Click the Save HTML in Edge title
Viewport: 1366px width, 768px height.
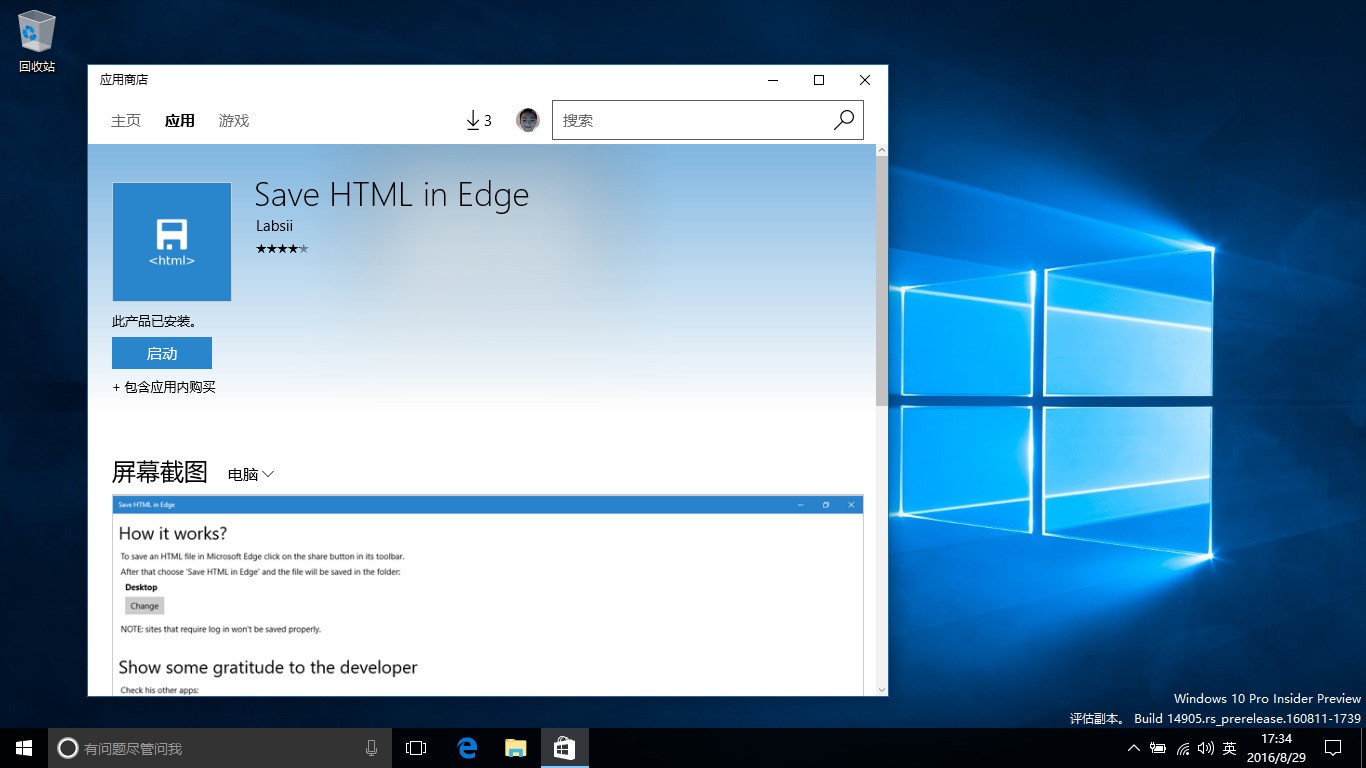[392, 194]
